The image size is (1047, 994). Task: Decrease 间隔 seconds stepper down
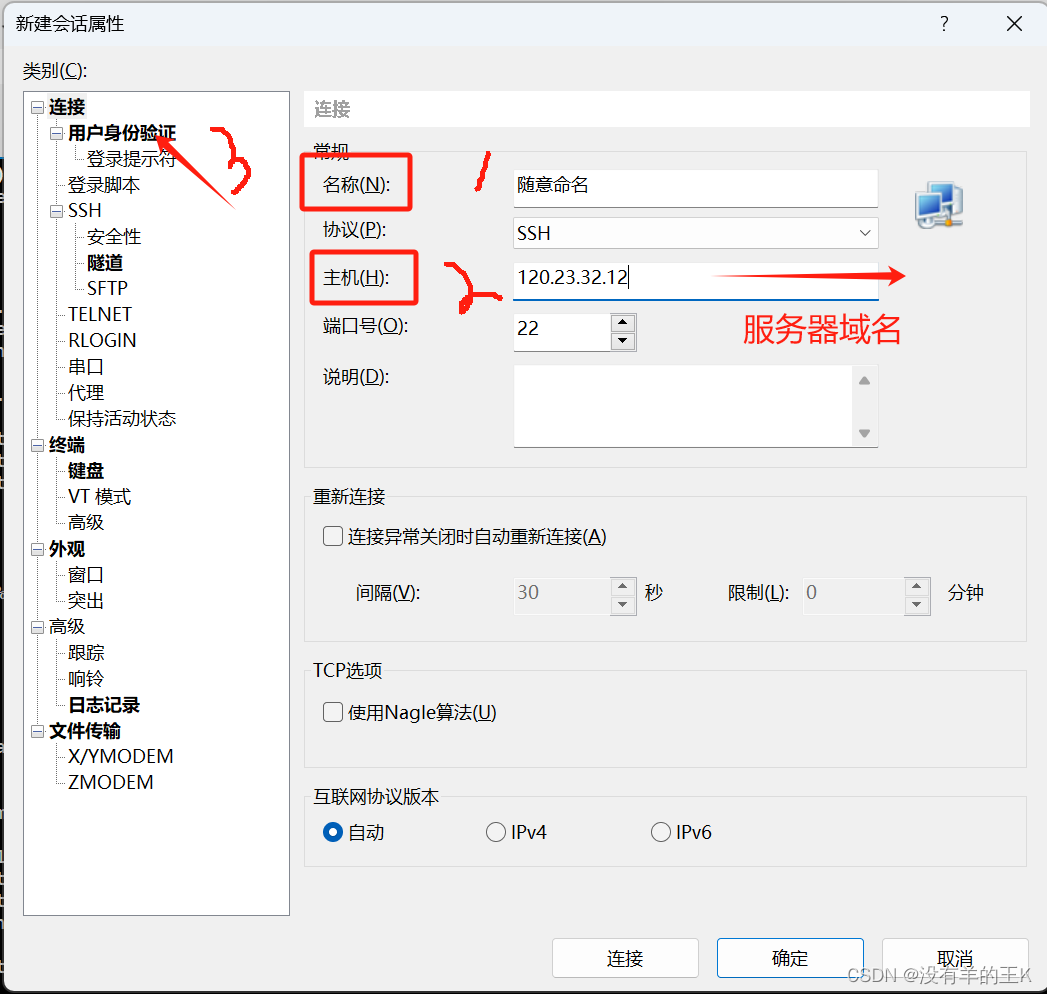(622, 605)
